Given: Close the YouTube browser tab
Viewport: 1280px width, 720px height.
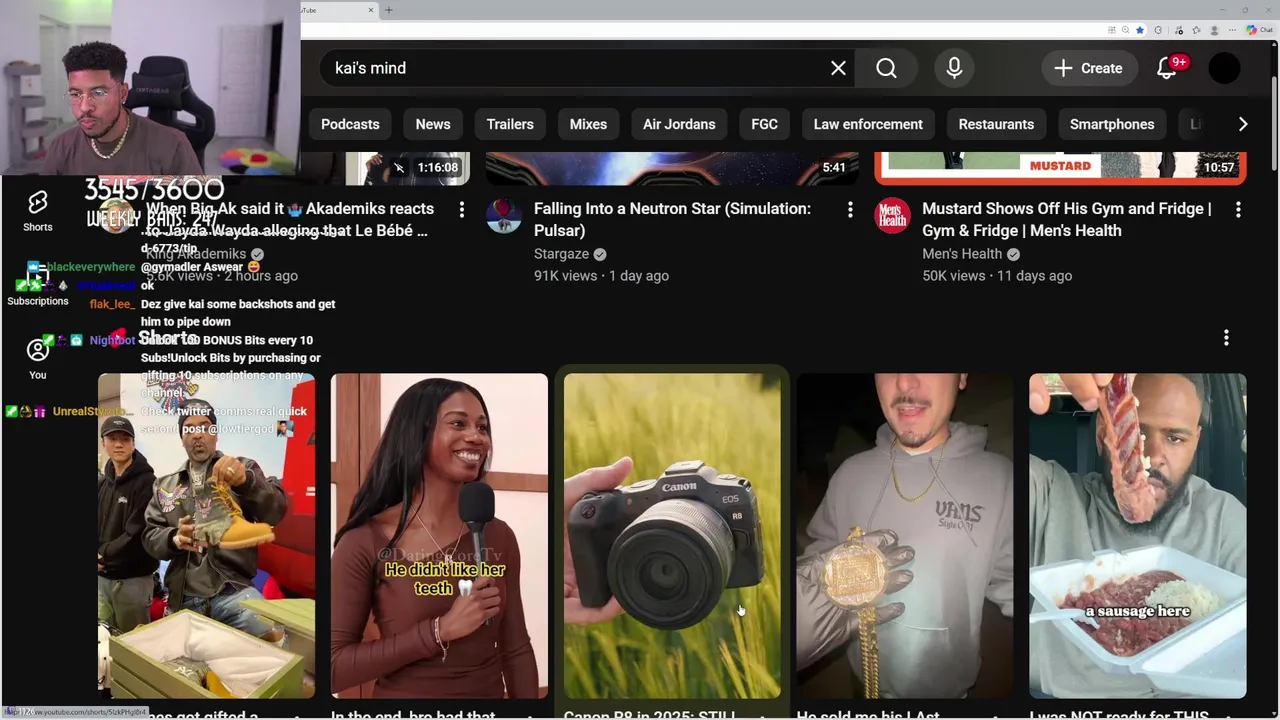Looking at the screenshot, I should (371, 10).
